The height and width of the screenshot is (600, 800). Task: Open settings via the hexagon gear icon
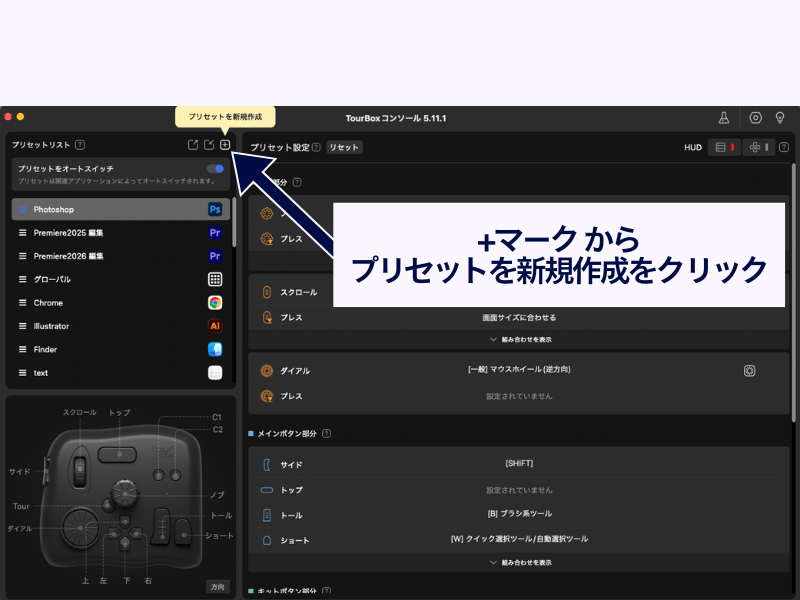(x=755, y=118)
